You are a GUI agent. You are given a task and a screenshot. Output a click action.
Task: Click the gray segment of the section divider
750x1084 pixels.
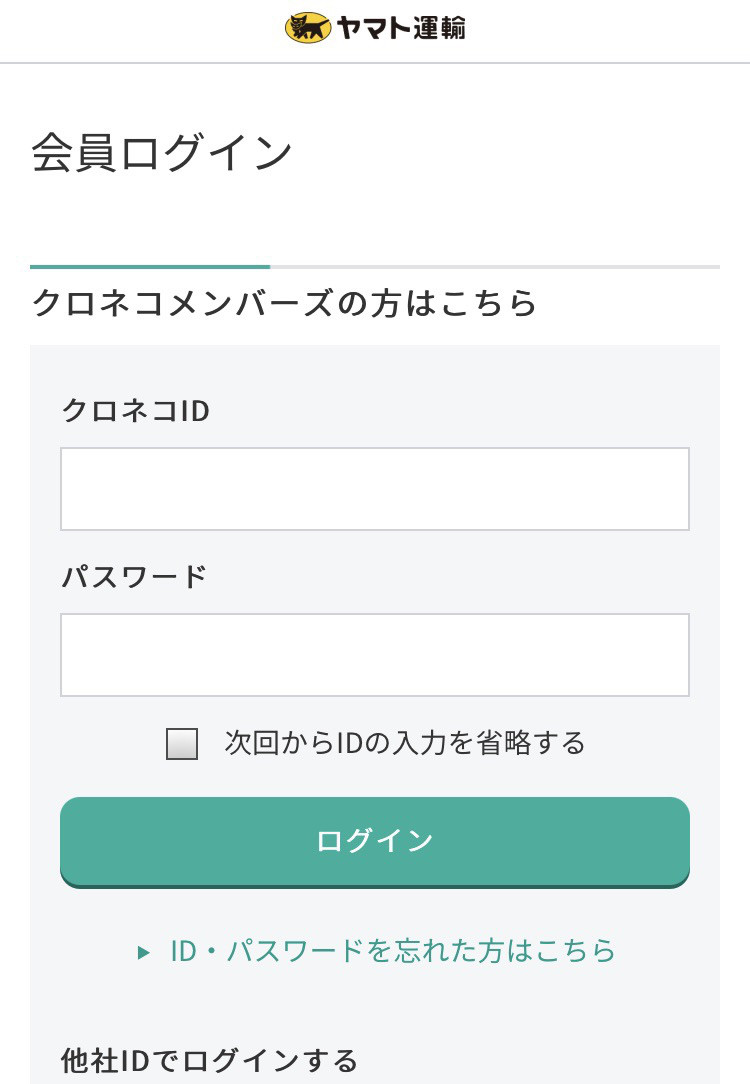tap(495, 266)
